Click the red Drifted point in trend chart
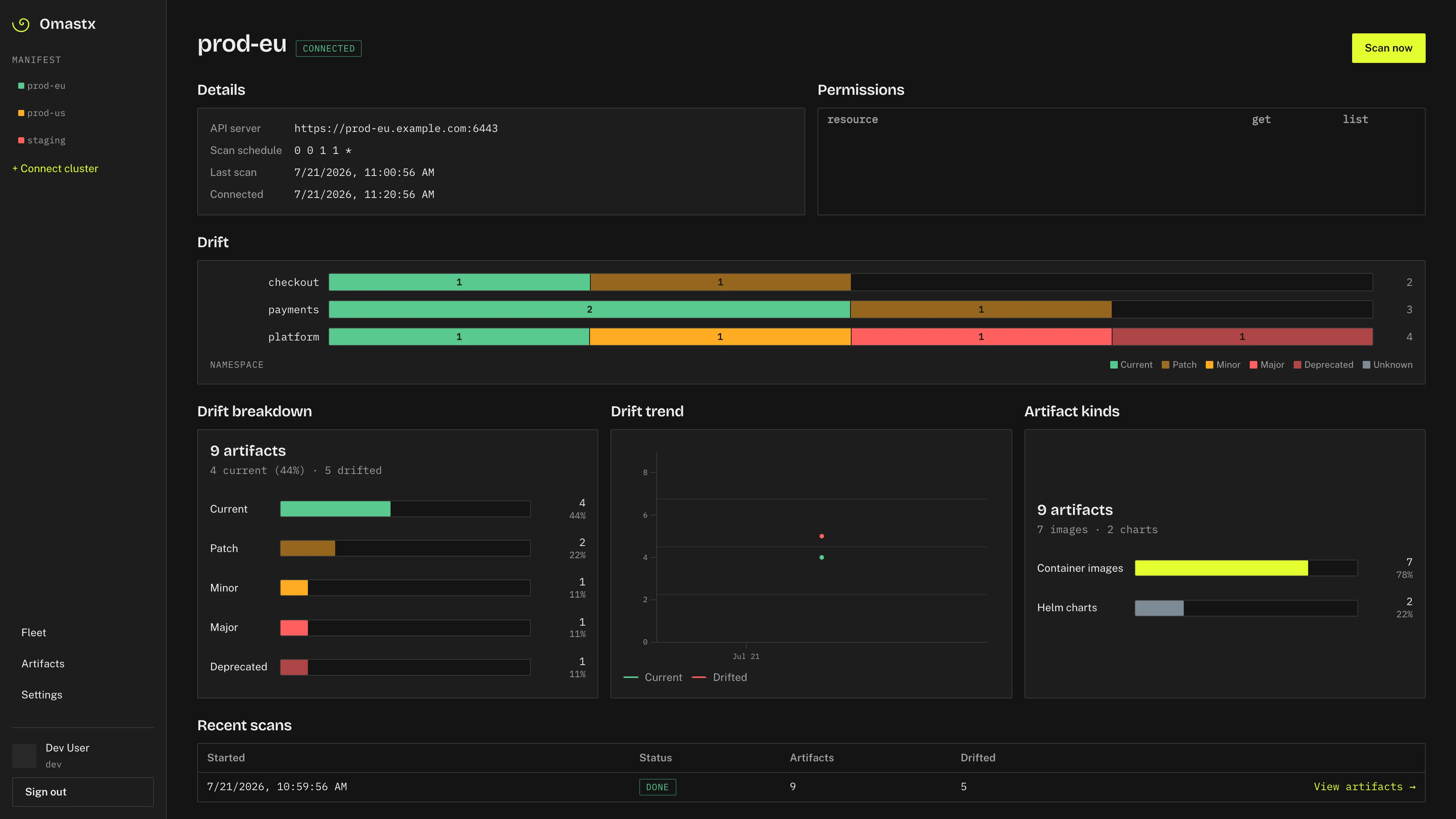The height and width of the screenshot is (819, 1456). [822, 536]
